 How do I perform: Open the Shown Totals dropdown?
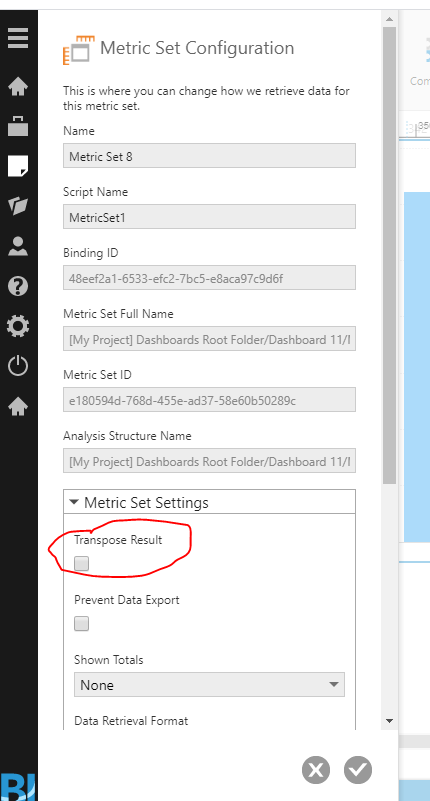[209, 685]
